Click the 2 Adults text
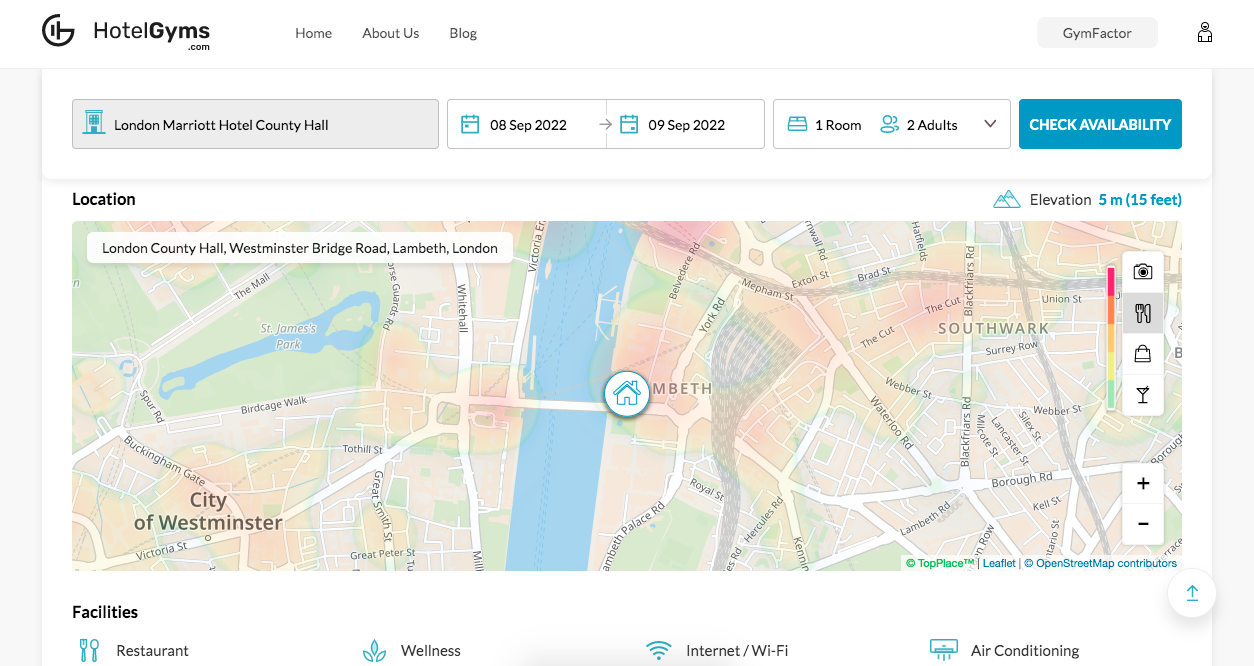 pos(932,125)
